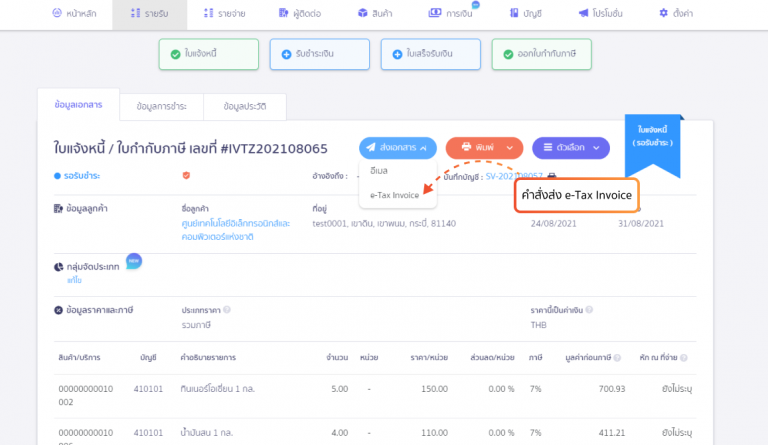Switch to the ข้อมูลประวัติ history tab
Screen dimensions: 768x445
(x=244, y=107)
